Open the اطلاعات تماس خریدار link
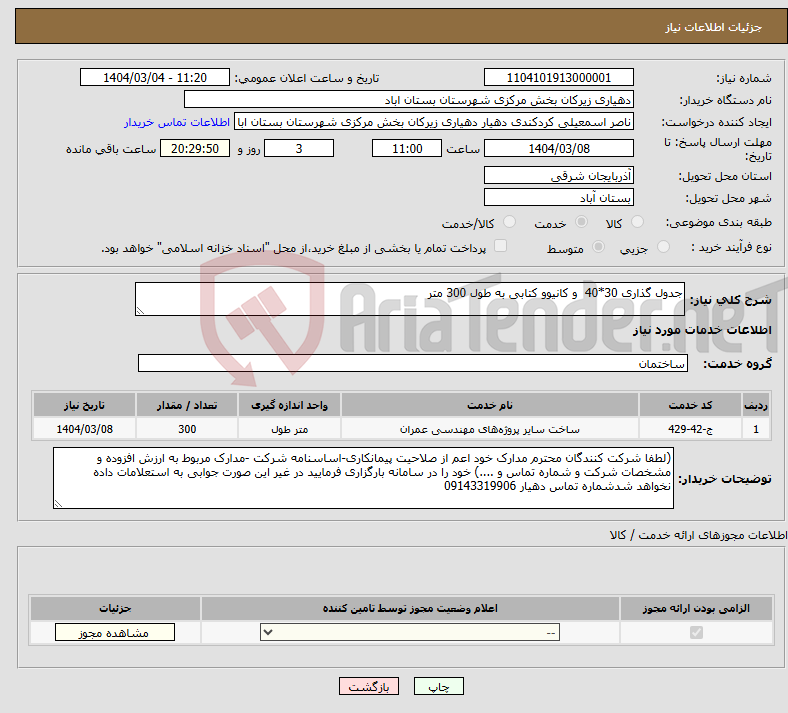 [x=177, y=122]
